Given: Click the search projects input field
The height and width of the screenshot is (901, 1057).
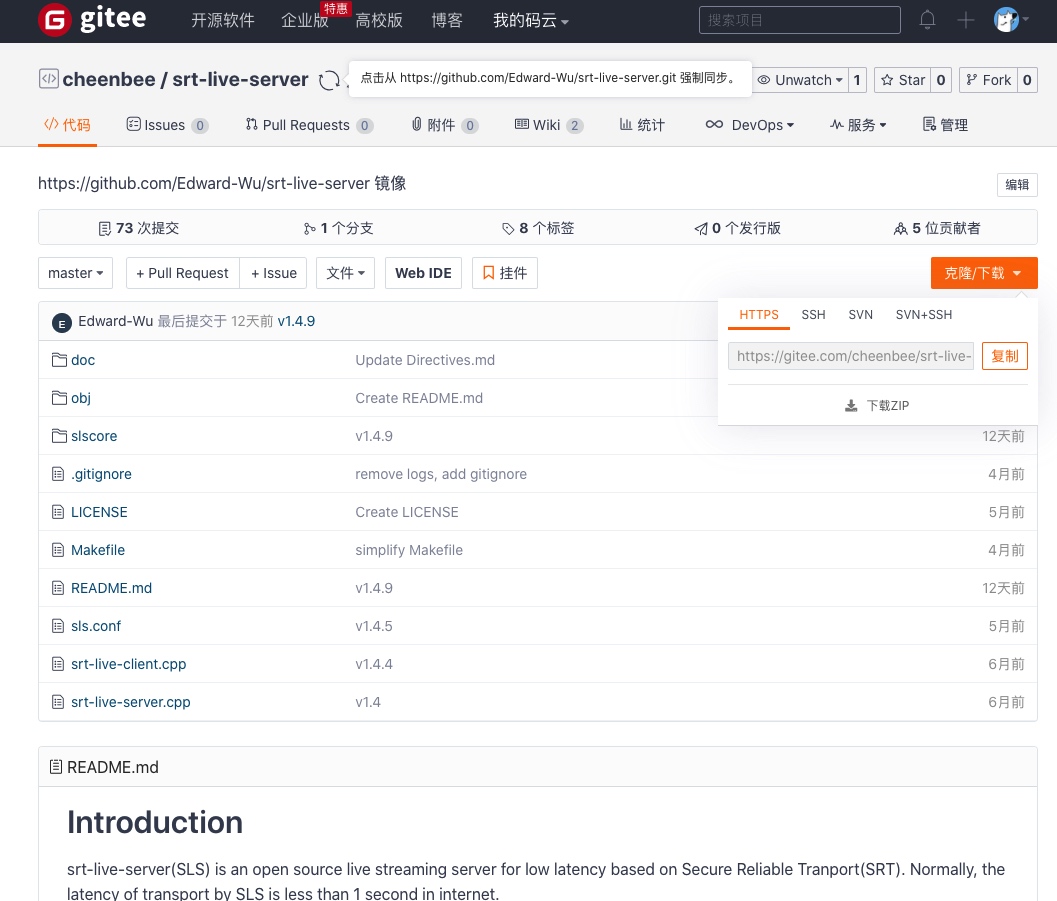Looking at the screenshot, I should click(799, 20).
